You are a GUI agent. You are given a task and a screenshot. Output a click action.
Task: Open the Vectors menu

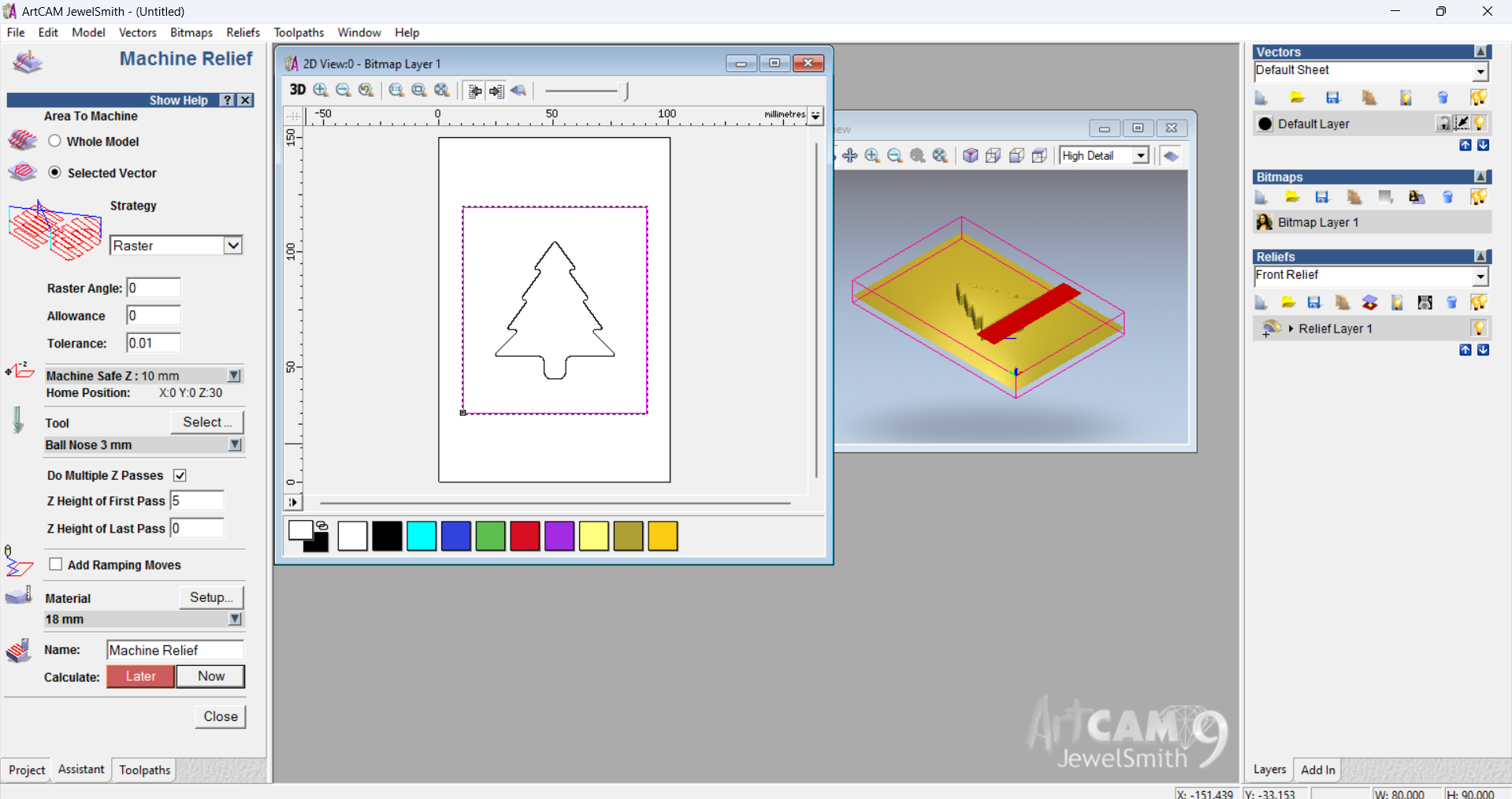tap(138, 32)
